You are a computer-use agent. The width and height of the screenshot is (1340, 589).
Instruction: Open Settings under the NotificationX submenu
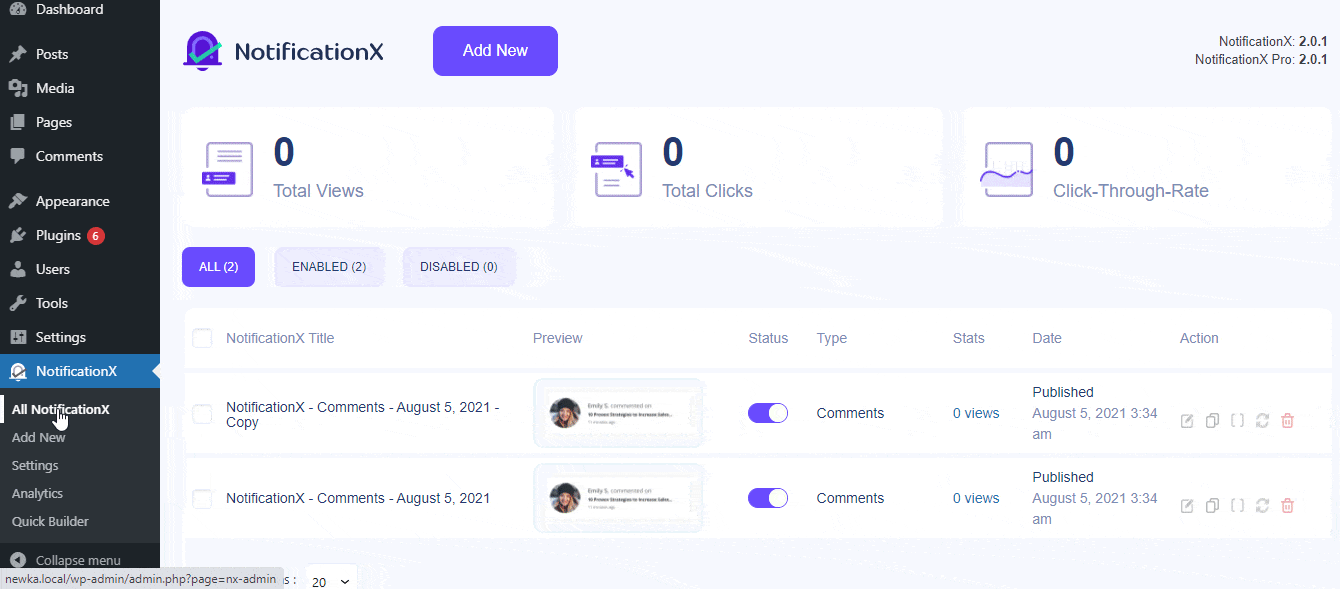35,465
